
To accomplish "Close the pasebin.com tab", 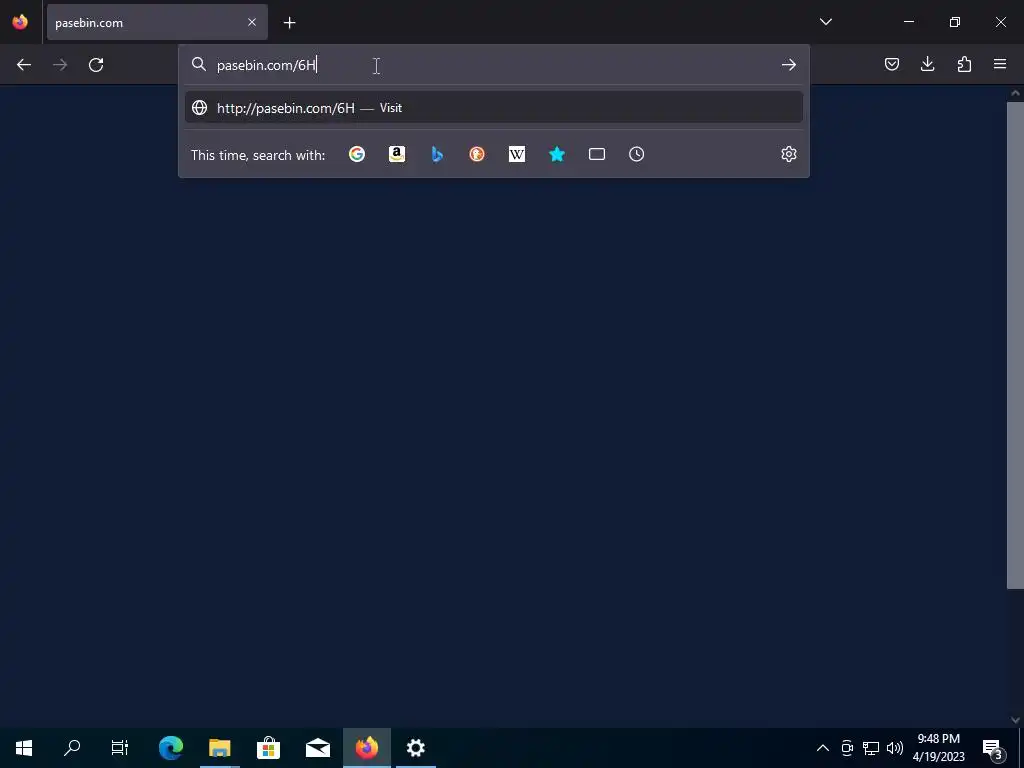I will tap(252, 22).
